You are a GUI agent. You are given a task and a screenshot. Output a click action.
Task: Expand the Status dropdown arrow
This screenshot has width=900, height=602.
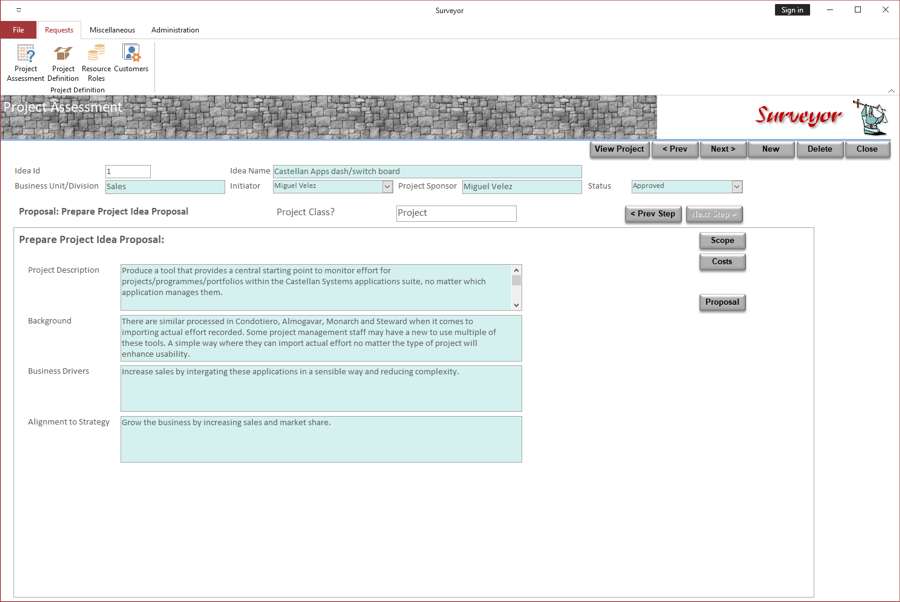[x=737, y=187]
